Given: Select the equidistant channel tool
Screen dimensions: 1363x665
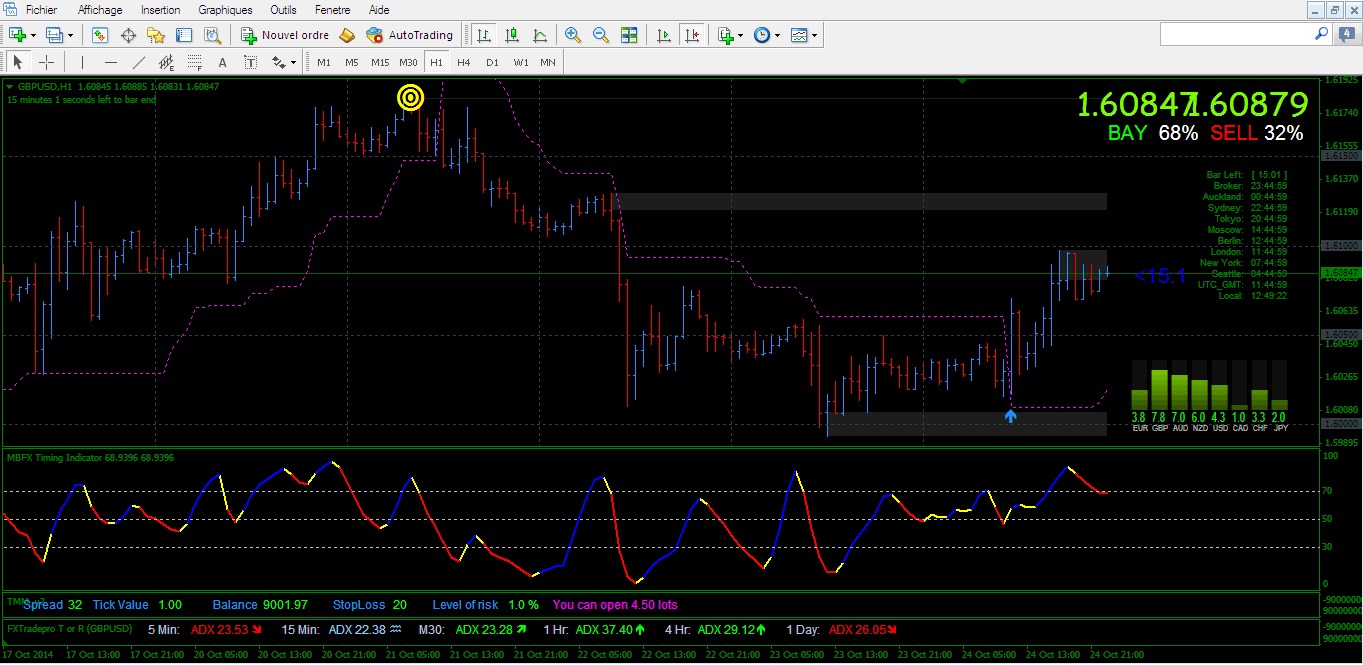Looking at the screenshot, I should [x=167, y=62].
